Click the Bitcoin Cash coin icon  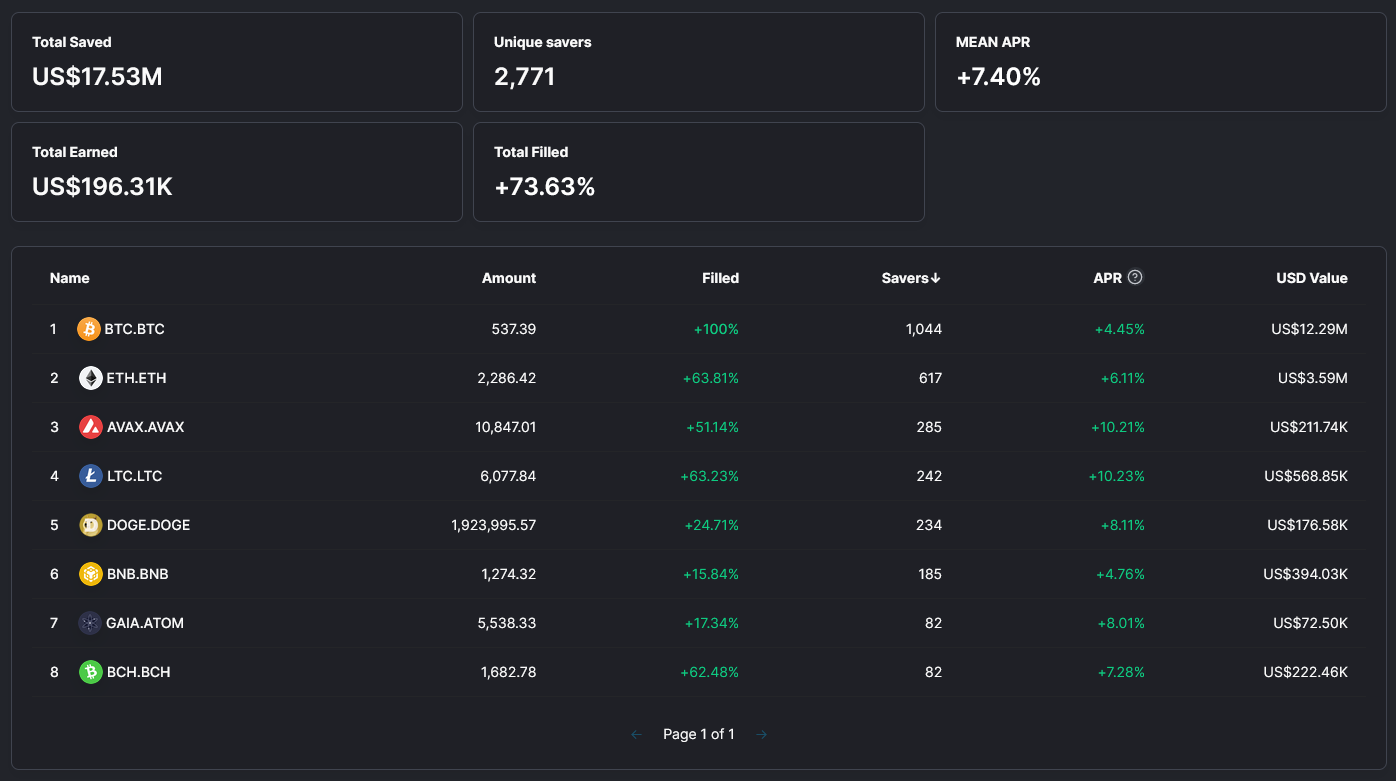pyautogui.click(x=90, y=672)
